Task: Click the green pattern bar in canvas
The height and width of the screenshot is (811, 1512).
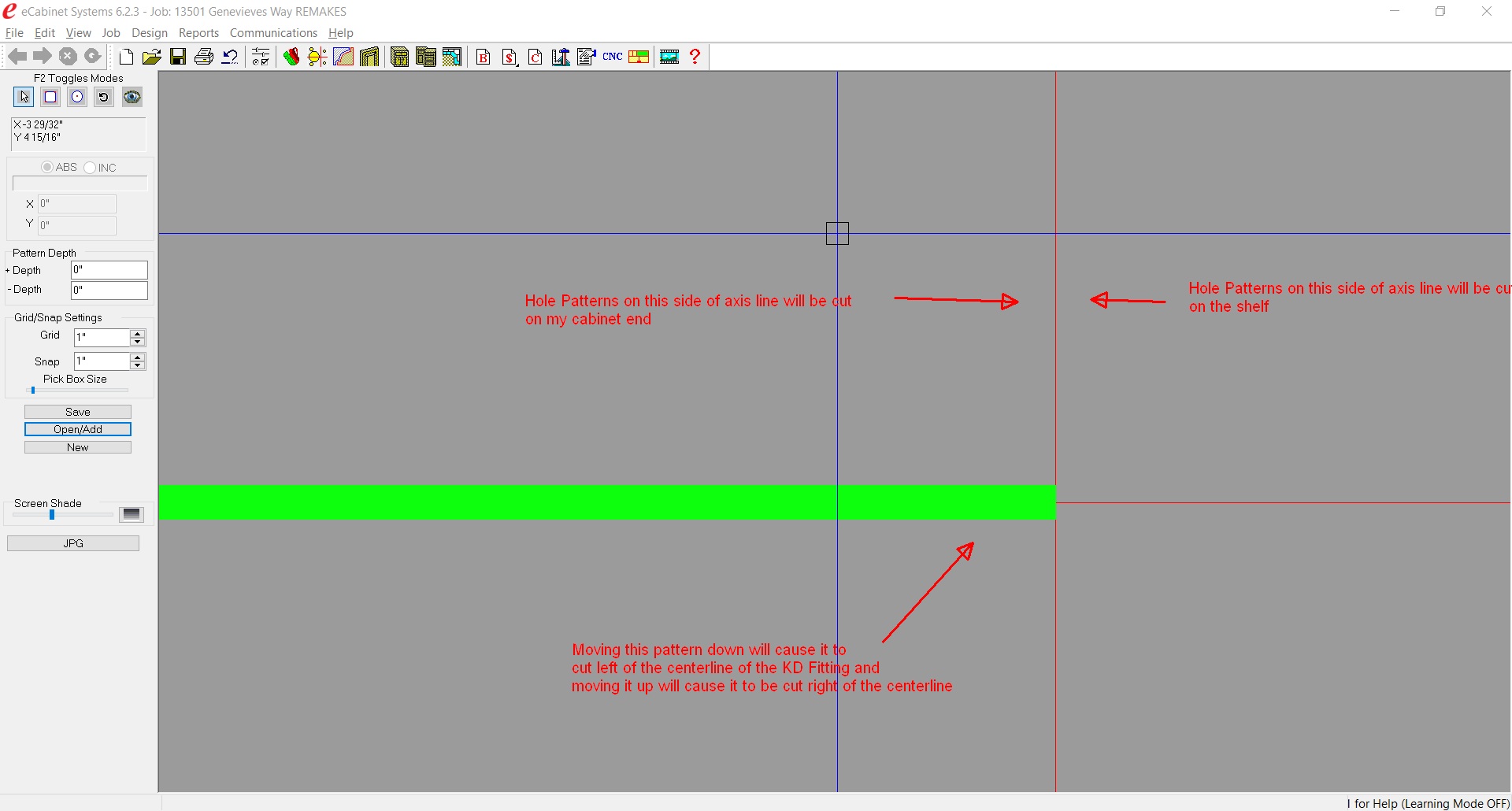Action: pos(607,502)
